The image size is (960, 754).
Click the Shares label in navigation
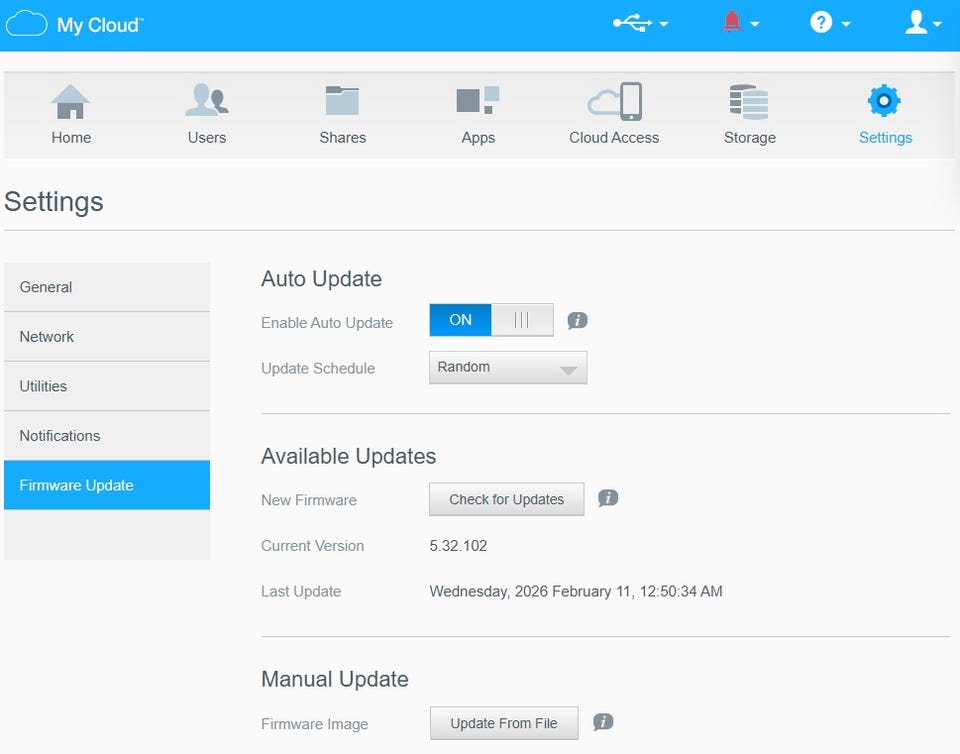[x=343, y=138]
